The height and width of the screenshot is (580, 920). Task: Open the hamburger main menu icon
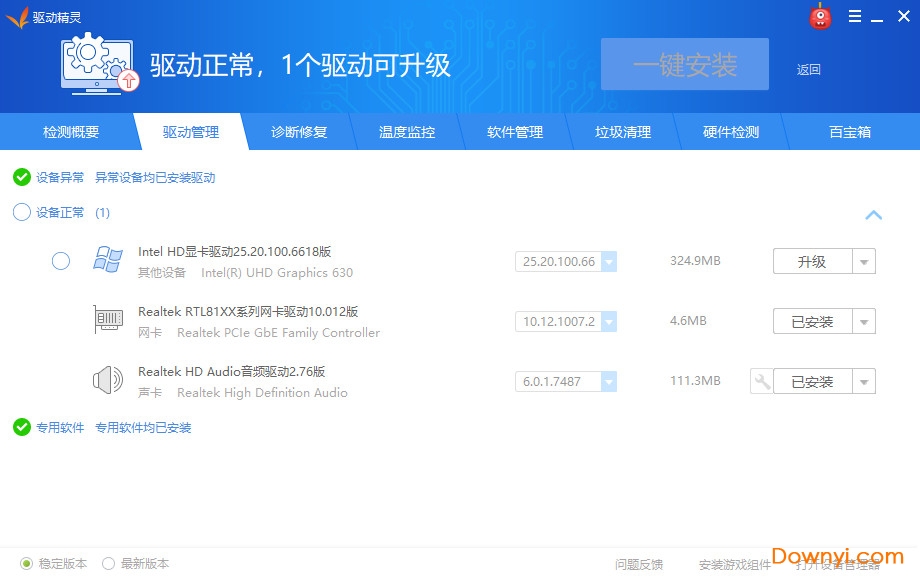coord(855,16)
